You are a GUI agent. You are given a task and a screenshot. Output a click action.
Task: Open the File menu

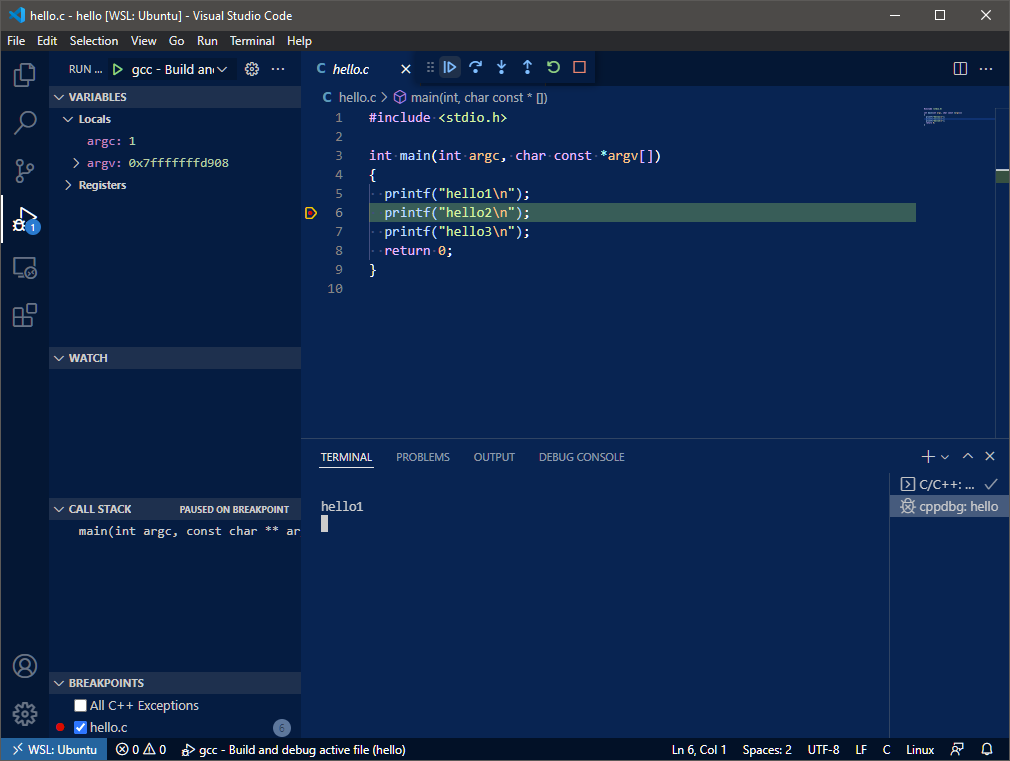pyautogui.click(x=16, y=41)
